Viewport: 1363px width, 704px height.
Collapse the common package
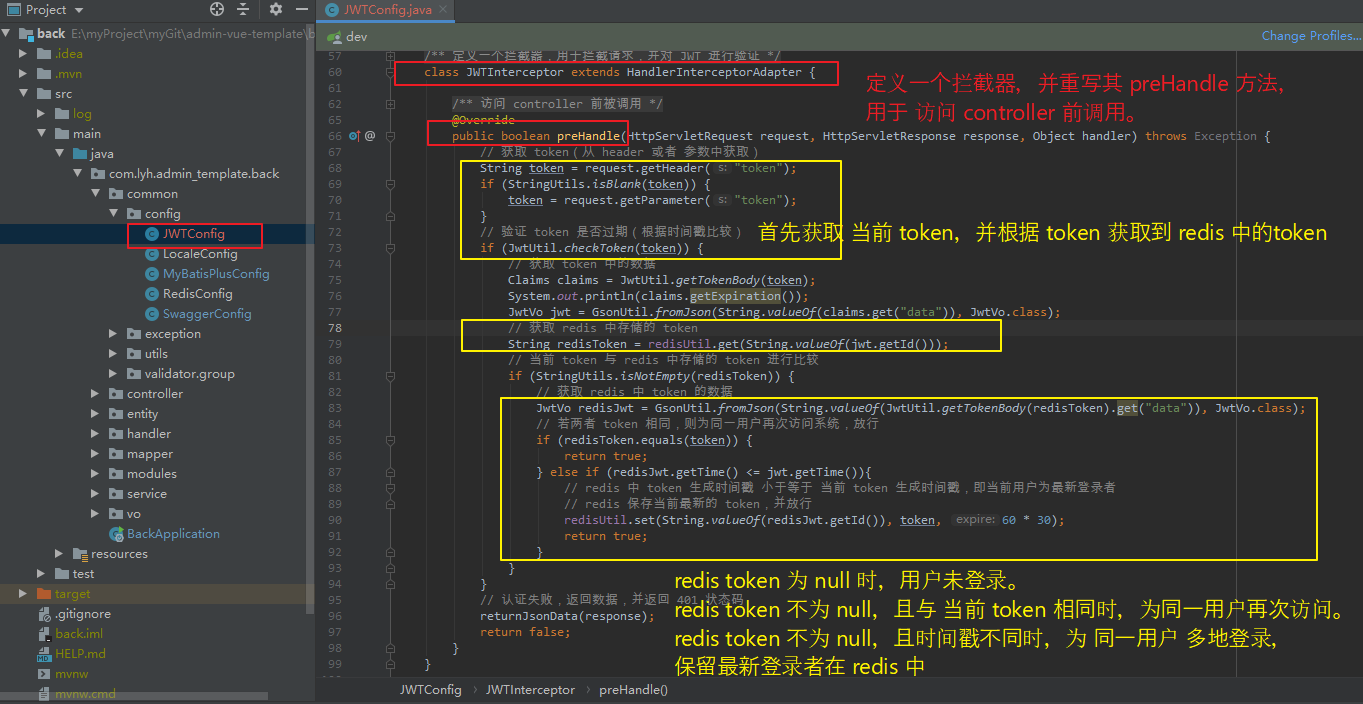tap(96, 193)
